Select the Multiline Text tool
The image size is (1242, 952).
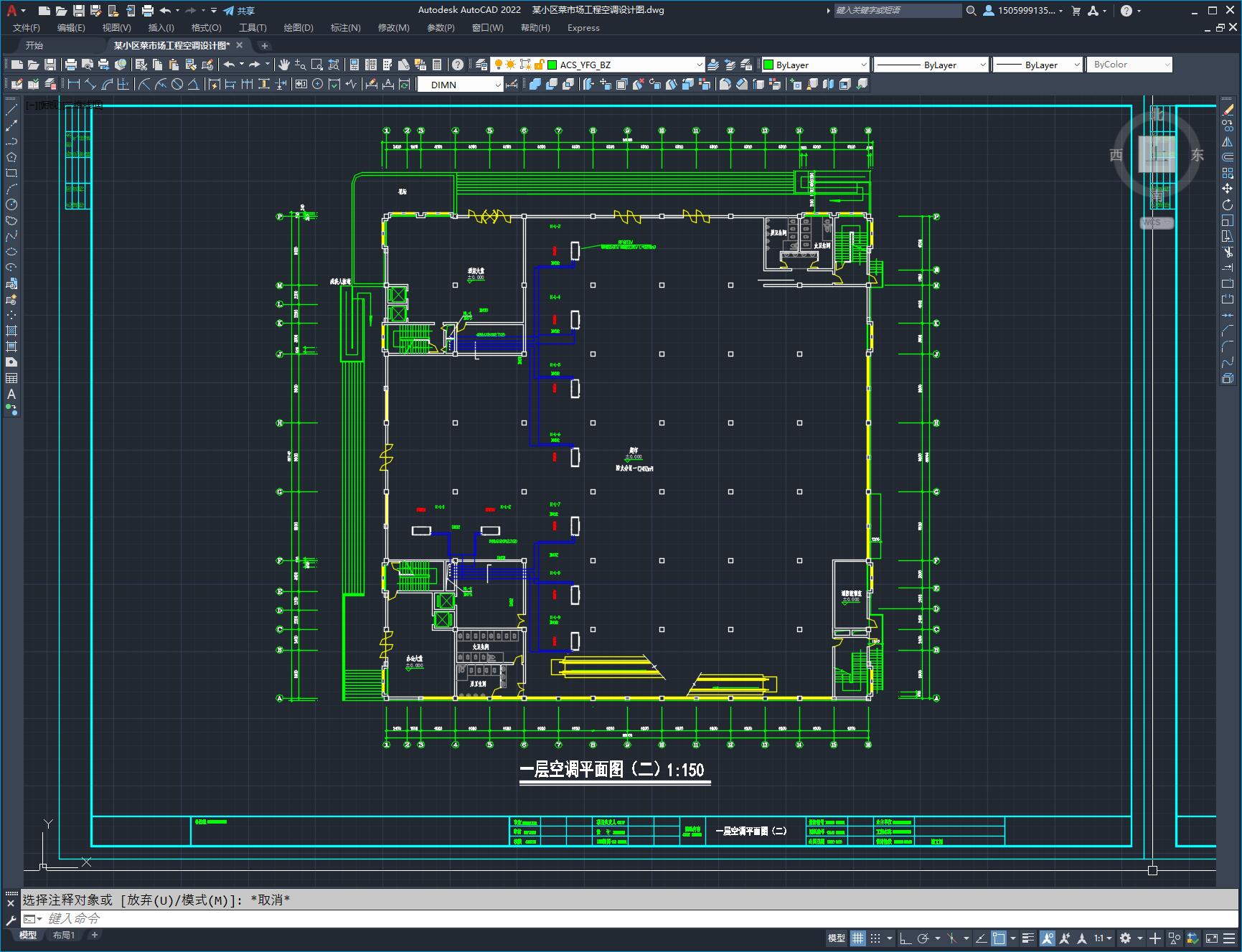11,394
